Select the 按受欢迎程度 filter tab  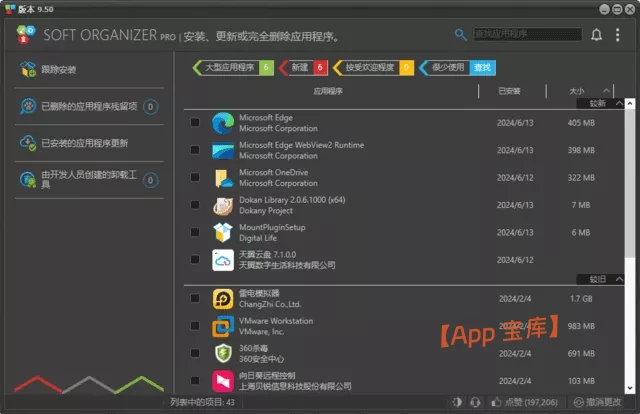[x=373, y=67]
